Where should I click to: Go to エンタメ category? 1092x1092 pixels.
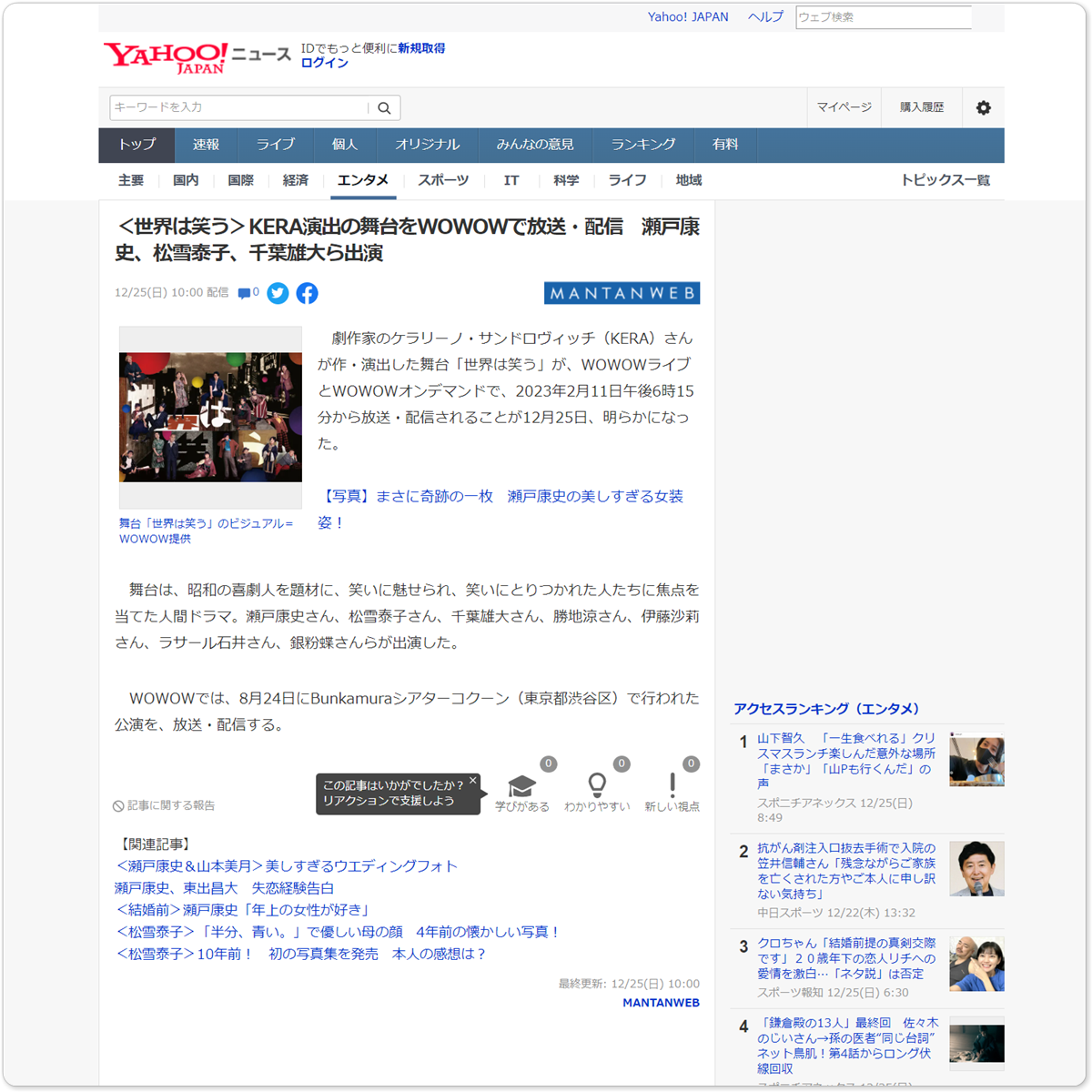363,180
